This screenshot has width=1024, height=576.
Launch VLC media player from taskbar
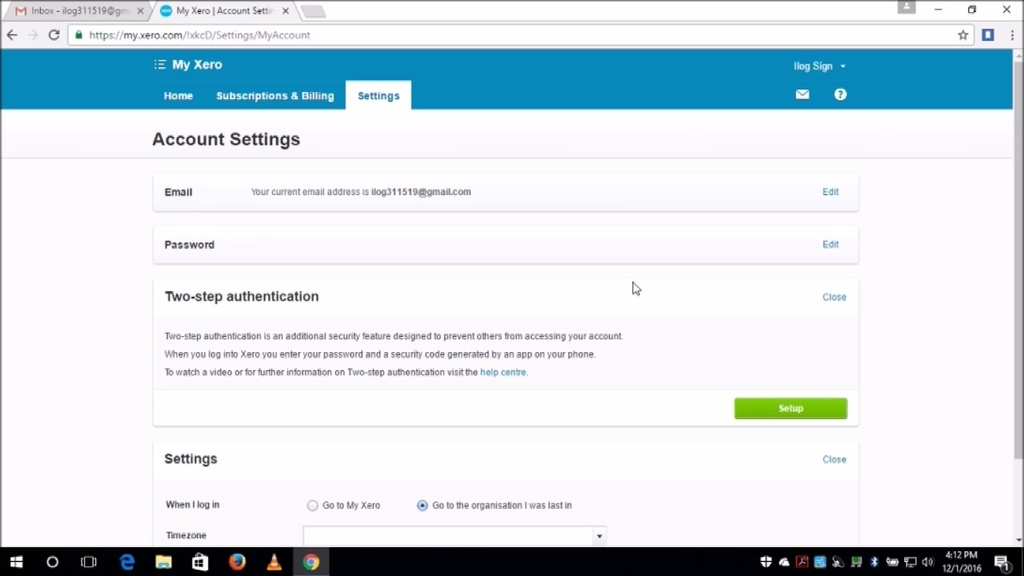(x=274, y=562)
